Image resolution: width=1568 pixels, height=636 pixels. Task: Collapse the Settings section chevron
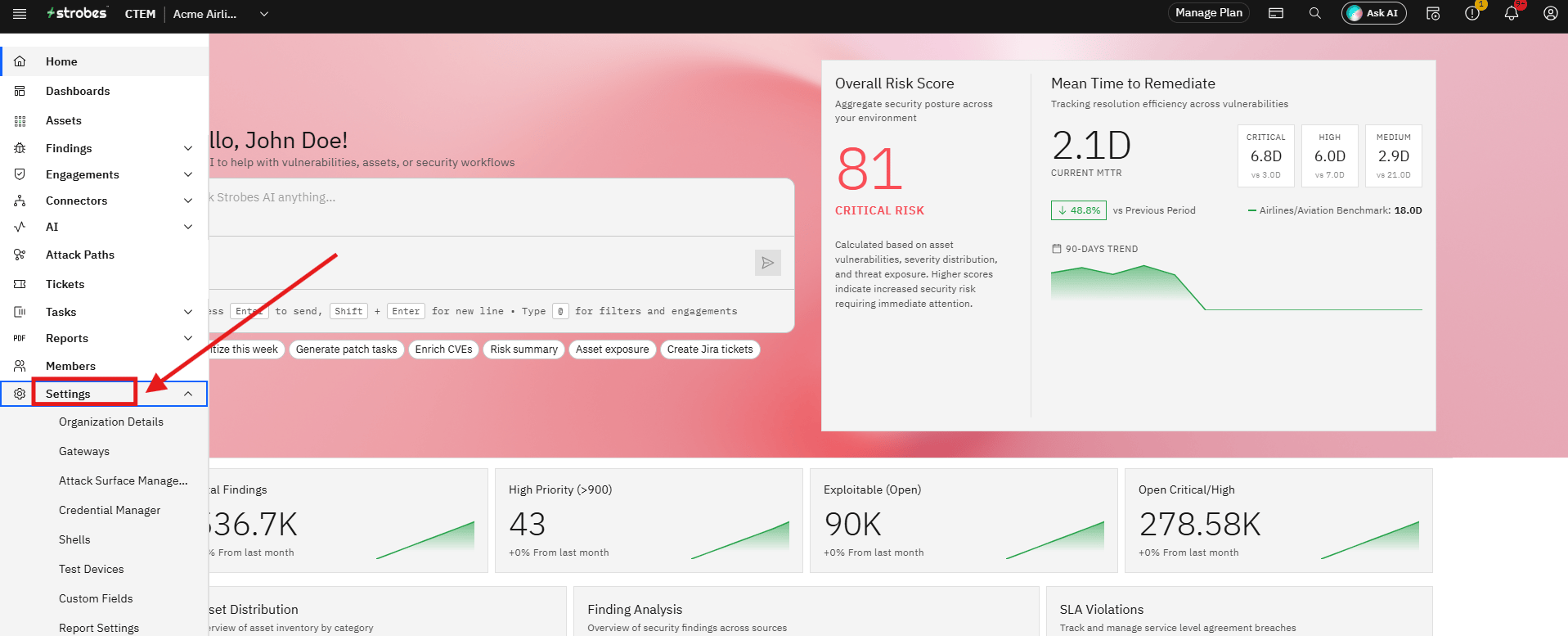pos(188,394)
